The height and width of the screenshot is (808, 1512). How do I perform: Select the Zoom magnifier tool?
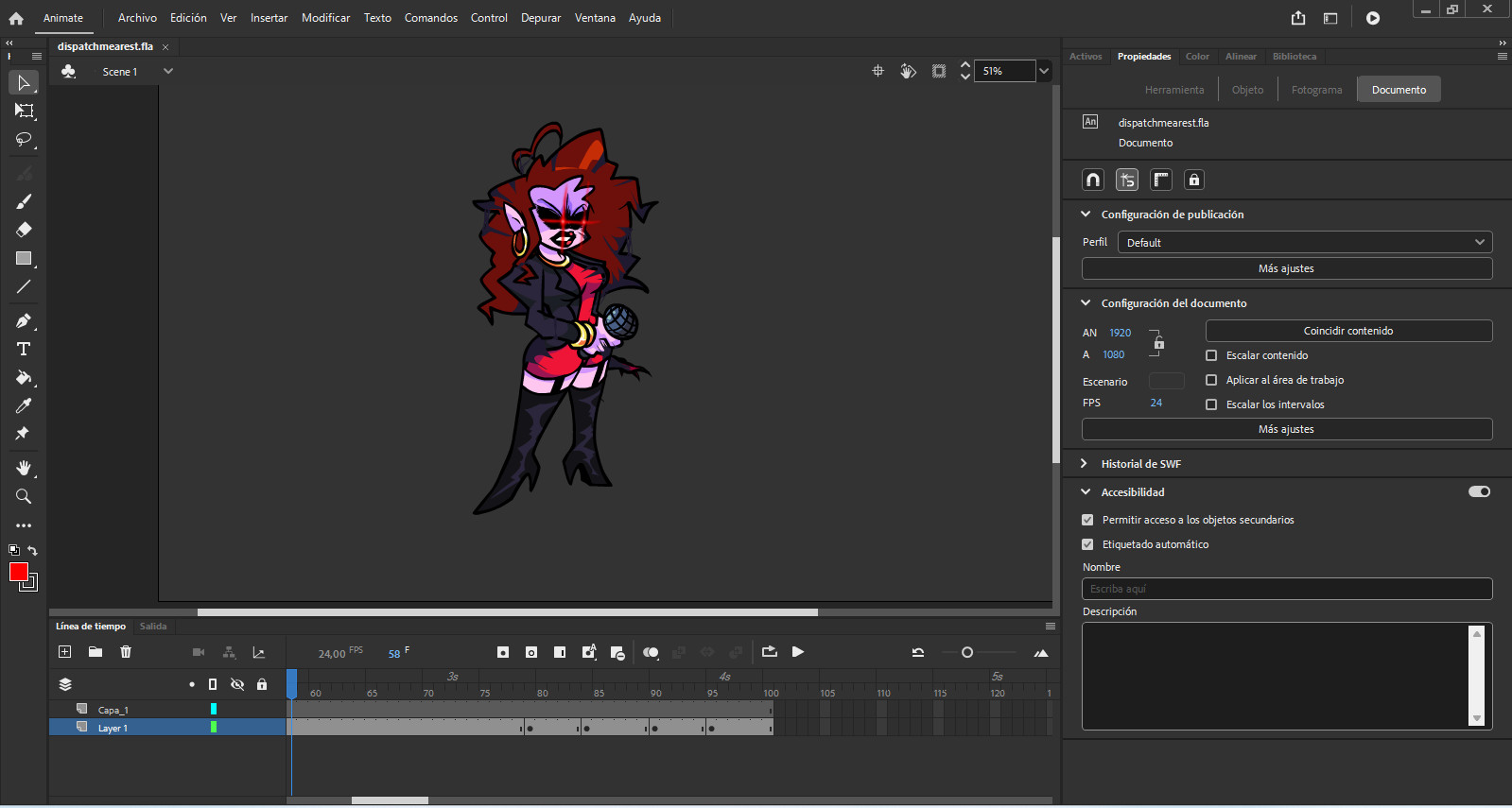coord(24,496)
